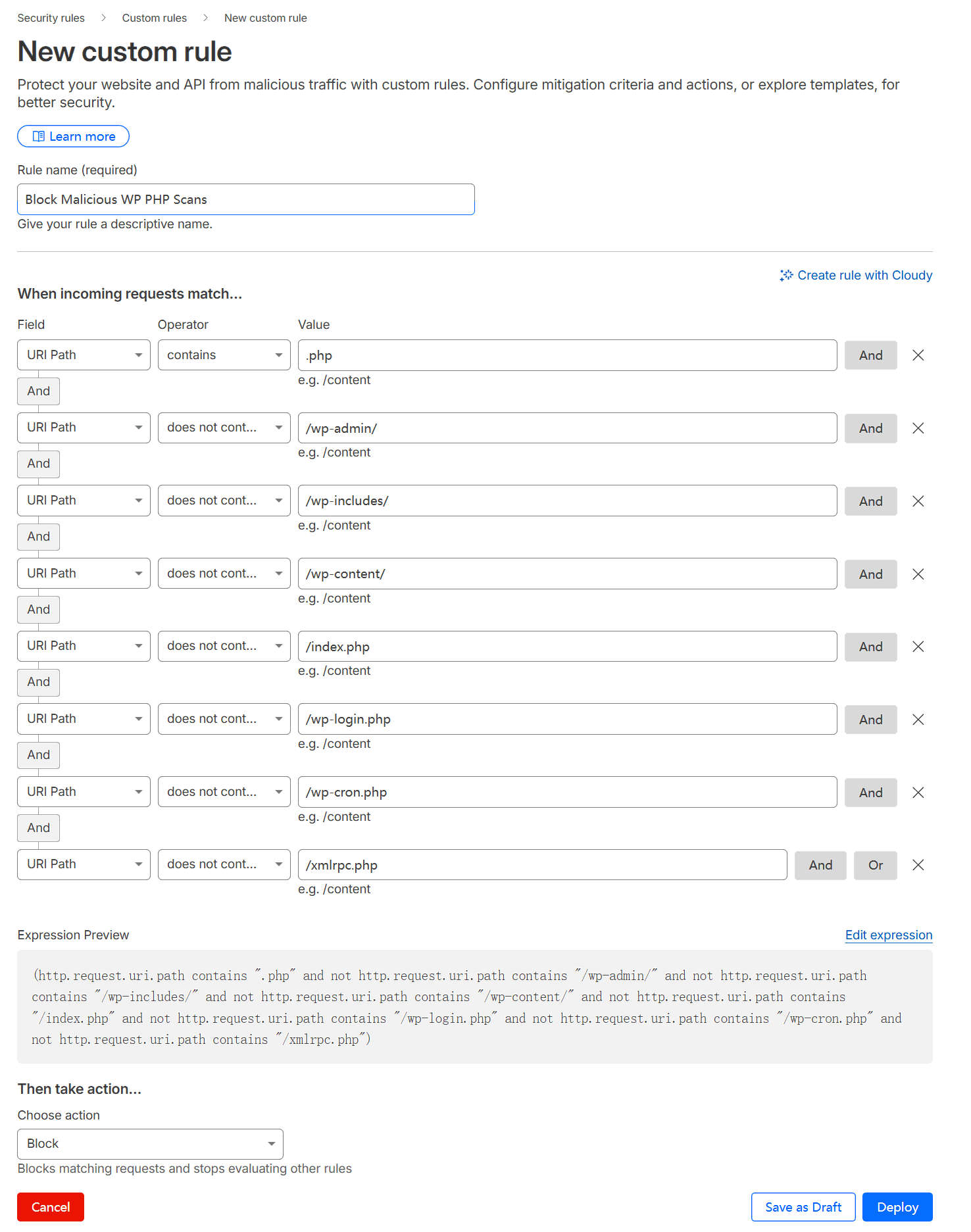Delete the /wp-includes/ condition row
The width and height of the screenshot is (971, 1232).
coord(918,501)
